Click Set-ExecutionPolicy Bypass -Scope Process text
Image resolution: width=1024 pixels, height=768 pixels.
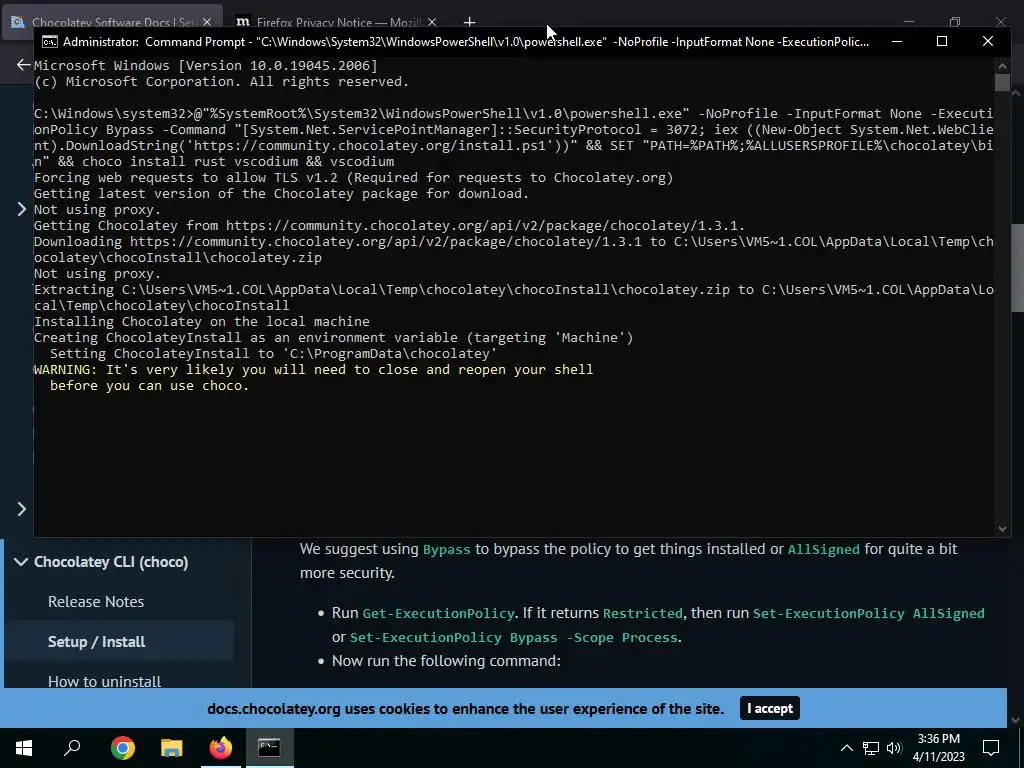(x=513, y=637)
